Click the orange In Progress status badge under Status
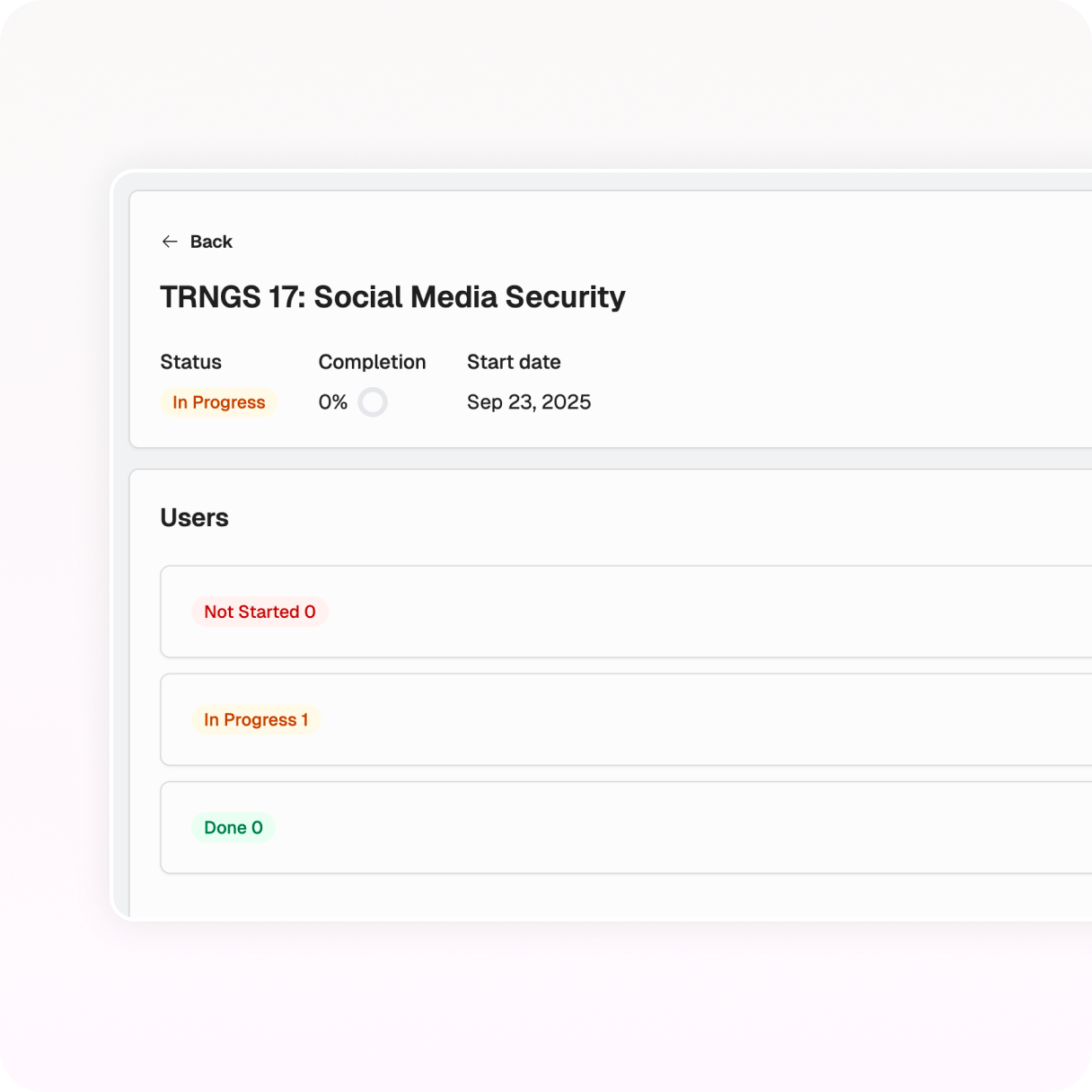The height and width of the screenshot is (1092, 1092). [x=219, y=402]
